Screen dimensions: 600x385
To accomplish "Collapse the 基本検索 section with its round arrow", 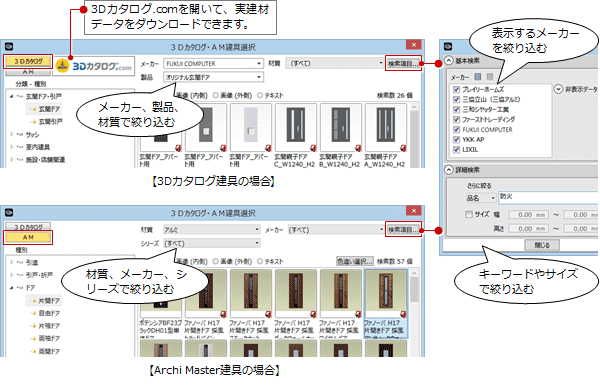I will (x=449, y=60).
